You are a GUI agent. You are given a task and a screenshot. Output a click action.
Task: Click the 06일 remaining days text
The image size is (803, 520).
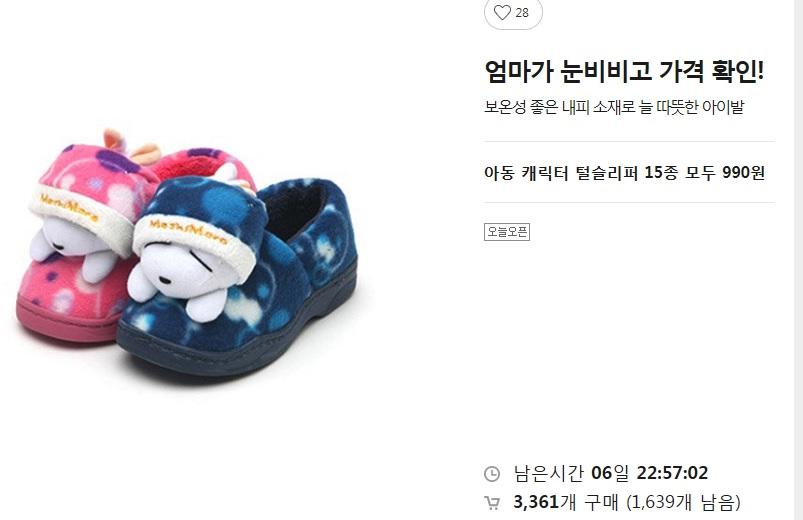coord(610,473)
